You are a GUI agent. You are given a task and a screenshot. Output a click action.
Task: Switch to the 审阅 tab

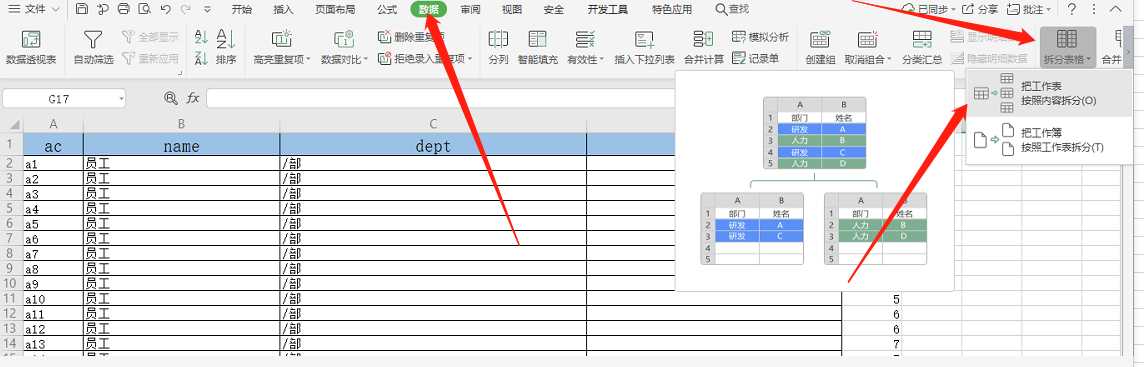(x=471, y=9)
